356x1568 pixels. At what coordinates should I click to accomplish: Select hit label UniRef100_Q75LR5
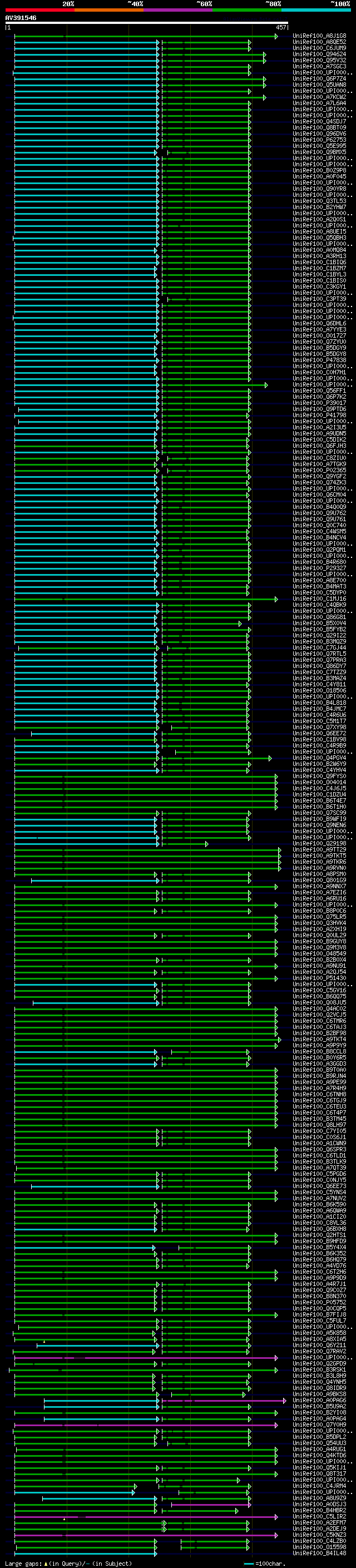pyautogui.click(x=319, y=917)
